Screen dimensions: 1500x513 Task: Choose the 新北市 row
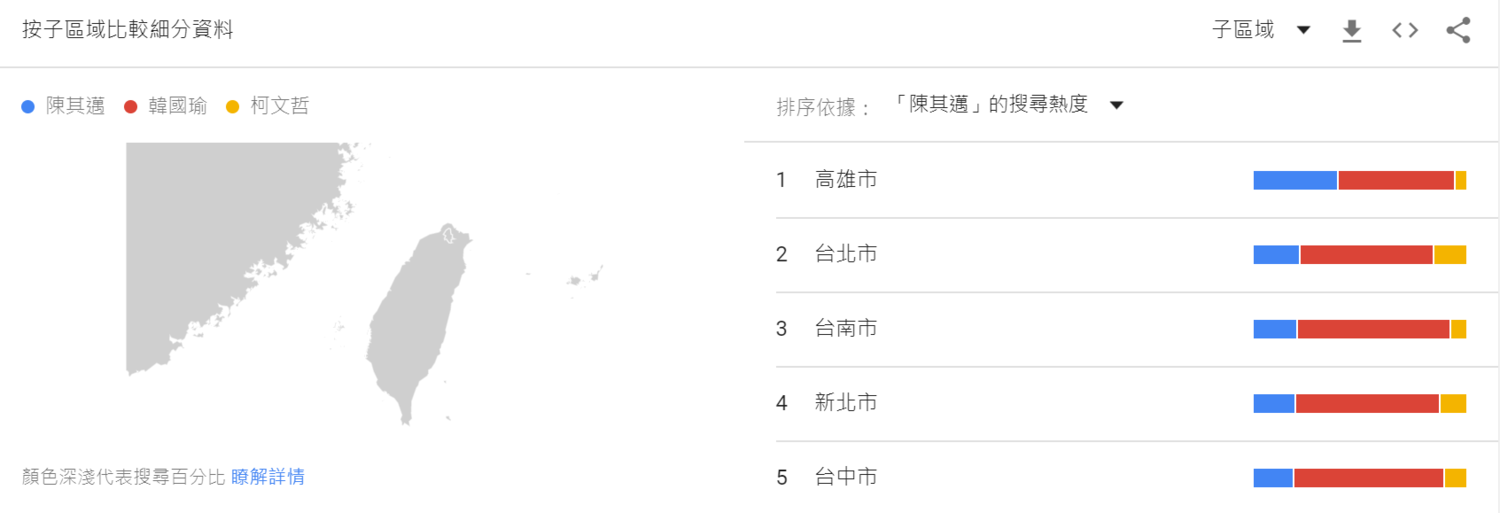coord(1121,404)
